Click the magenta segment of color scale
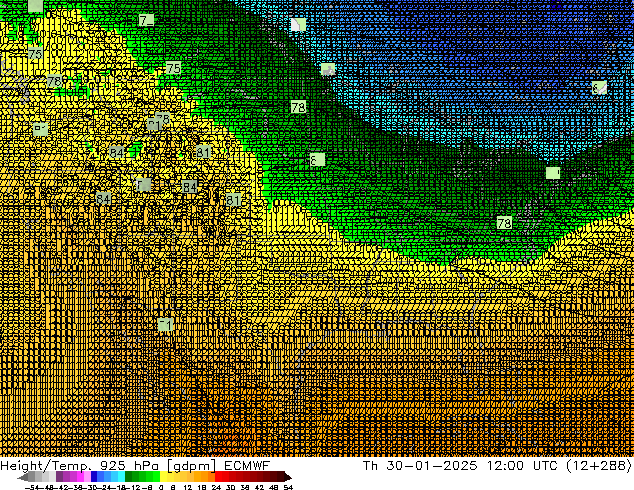 80,476
